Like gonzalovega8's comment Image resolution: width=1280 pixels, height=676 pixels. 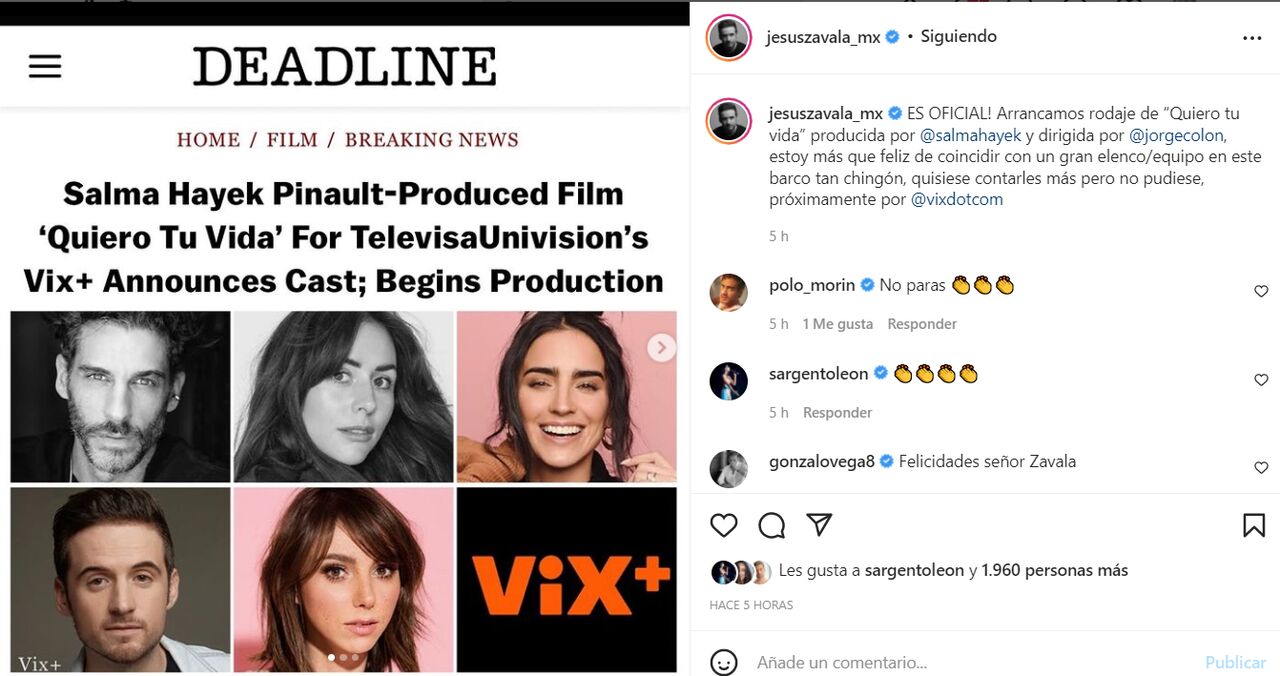click(1261, 468)
